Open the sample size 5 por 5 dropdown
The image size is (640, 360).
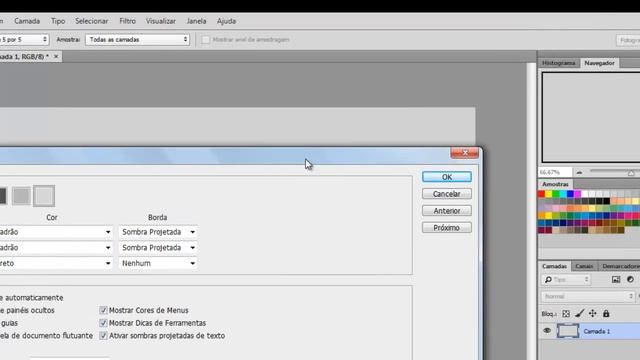click(24, 40)
